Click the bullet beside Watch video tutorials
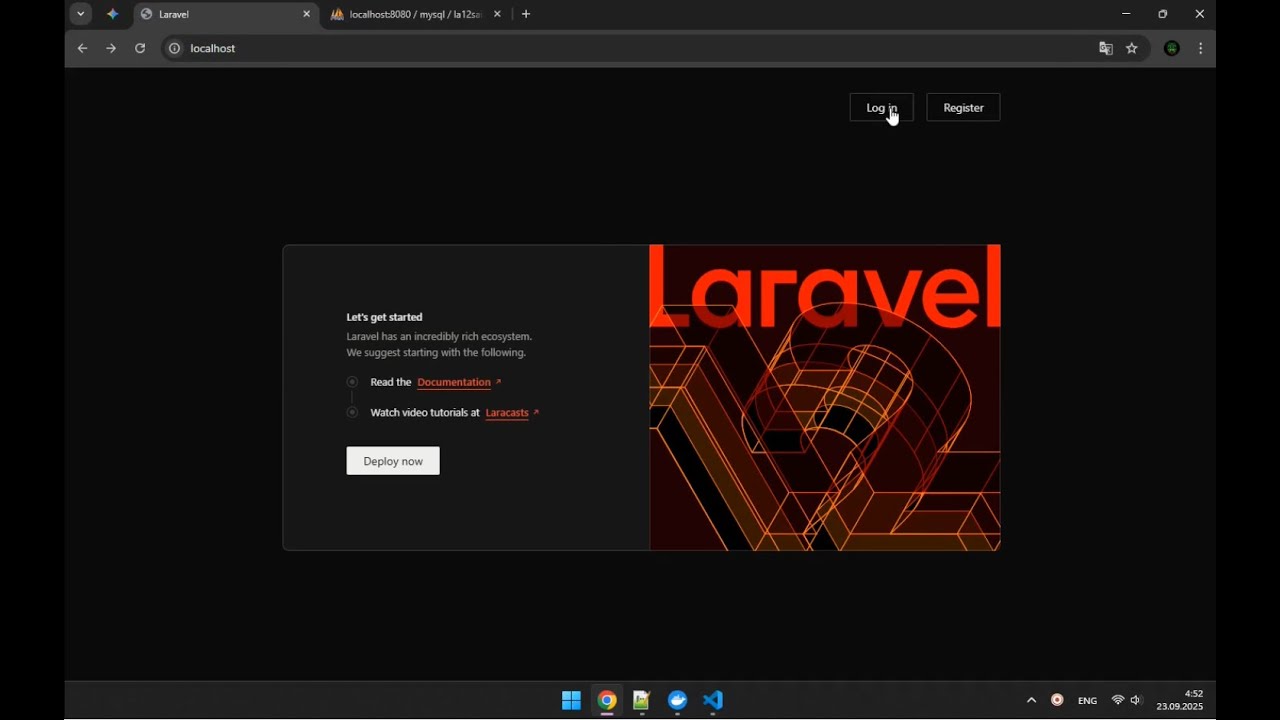 coord(352,412)
